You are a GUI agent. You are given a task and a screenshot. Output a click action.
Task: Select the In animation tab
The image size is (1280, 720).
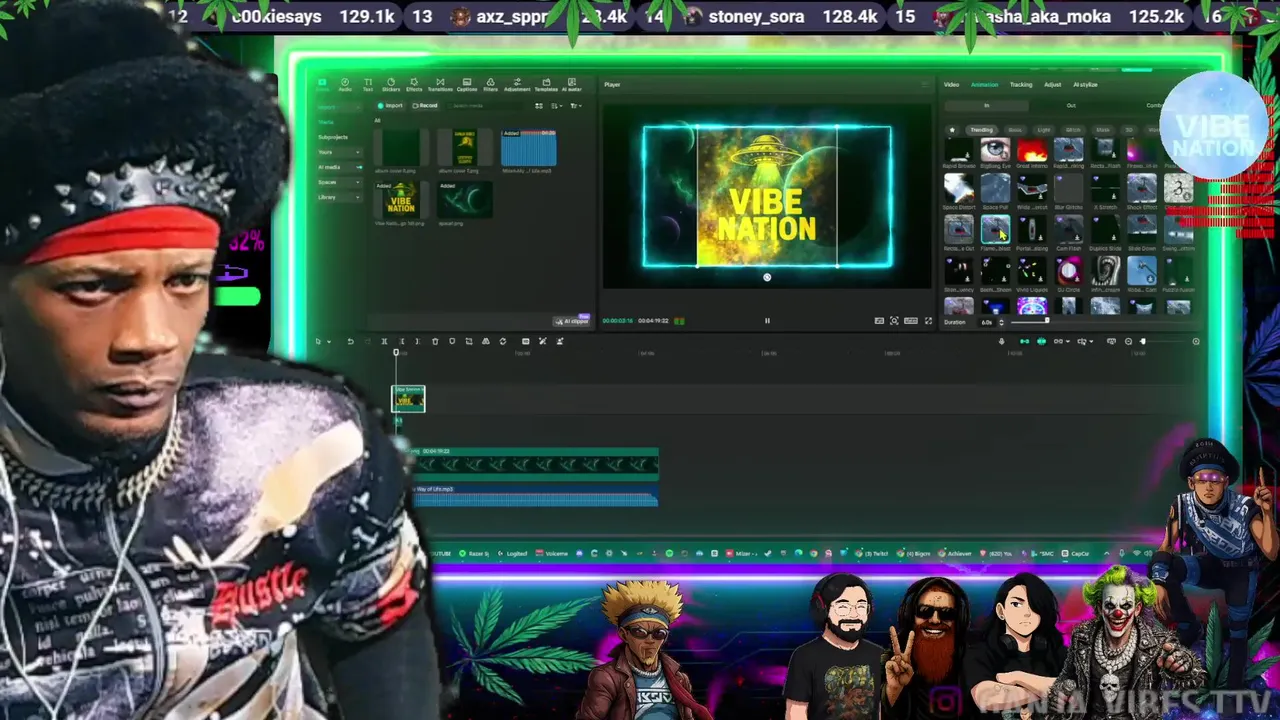click(x=987, y=105)
